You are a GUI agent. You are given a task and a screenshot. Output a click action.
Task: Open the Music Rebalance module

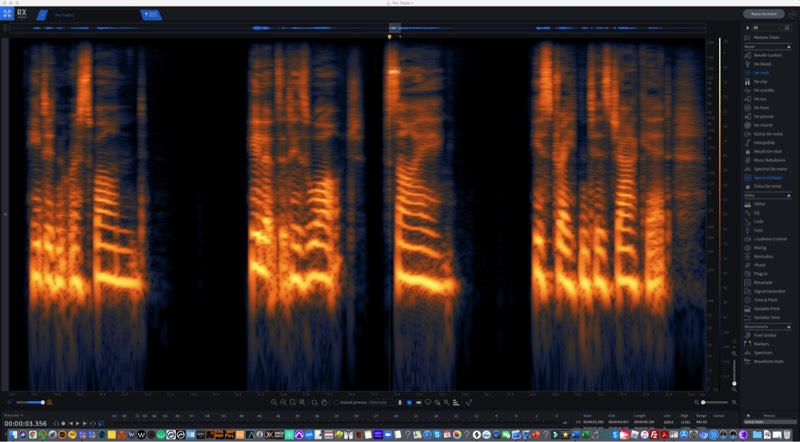(767, 160)
